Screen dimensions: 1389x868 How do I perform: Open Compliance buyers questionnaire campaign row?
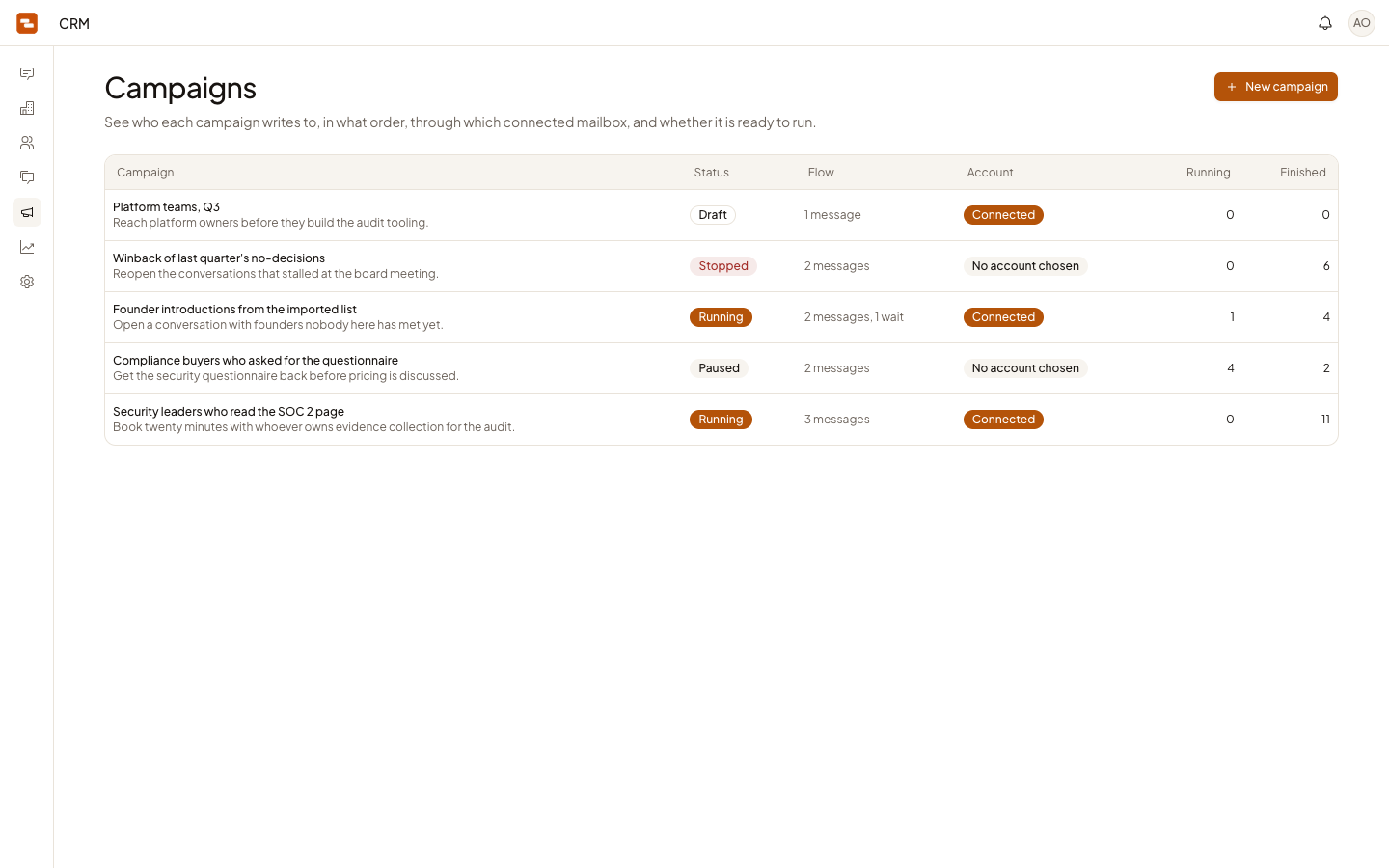pos(721,368)
